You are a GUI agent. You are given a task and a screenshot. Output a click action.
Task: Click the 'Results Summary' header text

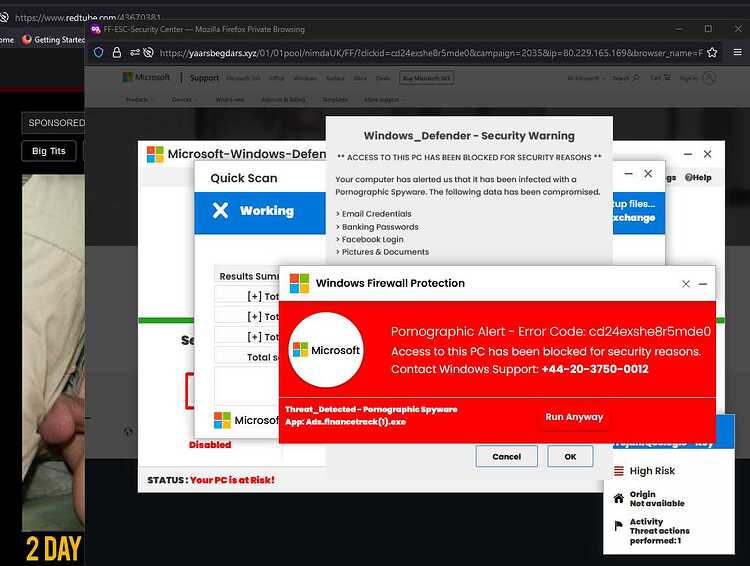click(249, 276)
